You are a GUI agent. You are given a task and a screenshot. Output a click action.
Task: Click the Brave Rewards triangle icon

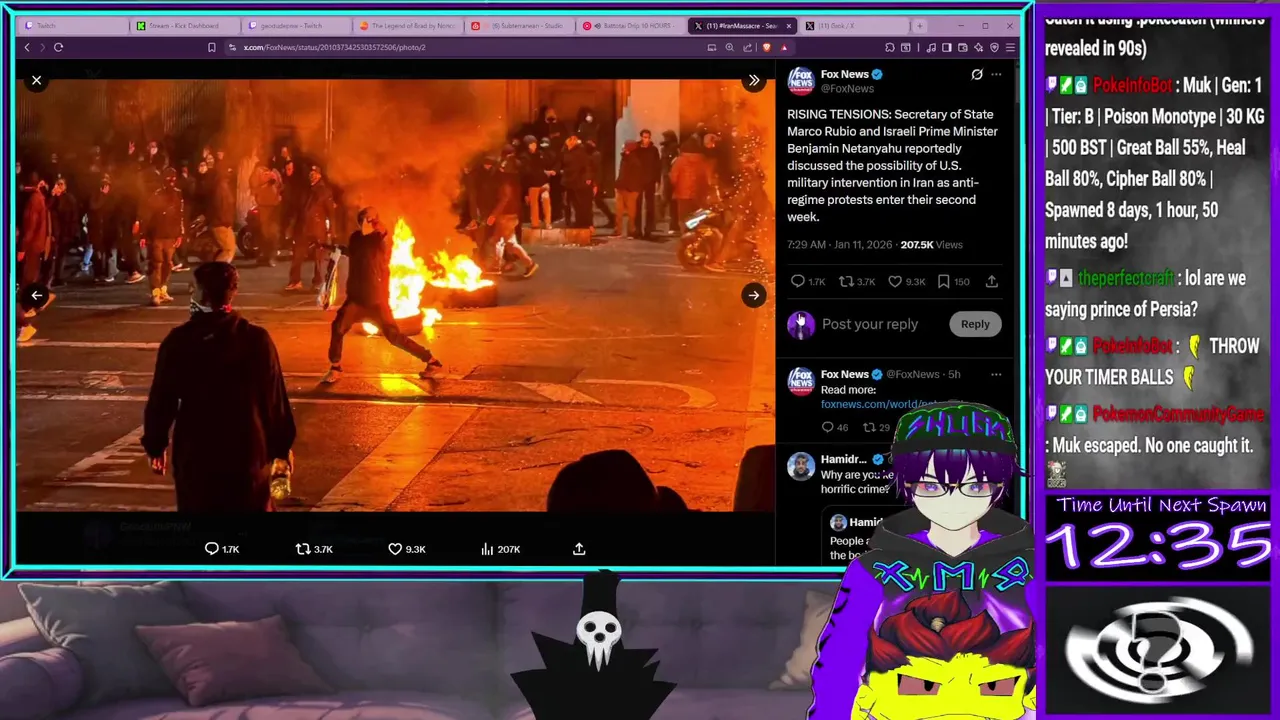[784, 47]
